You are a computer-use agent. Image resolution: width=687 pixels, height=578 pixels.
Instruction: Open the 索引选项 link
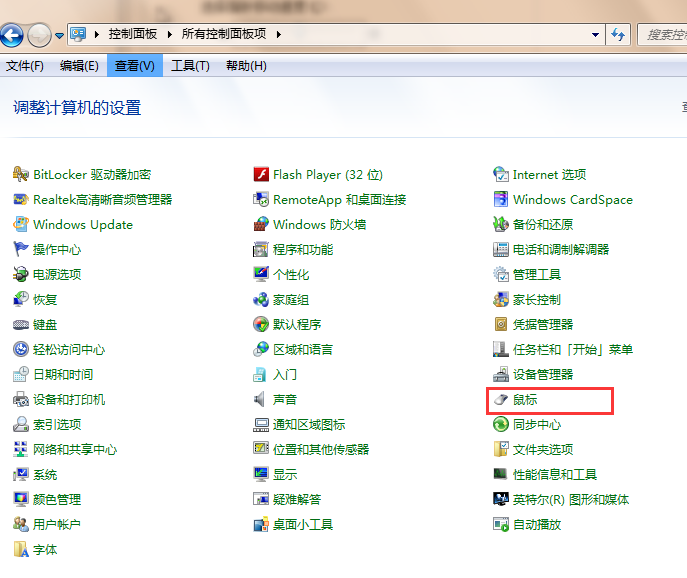[x=57, y=425]
